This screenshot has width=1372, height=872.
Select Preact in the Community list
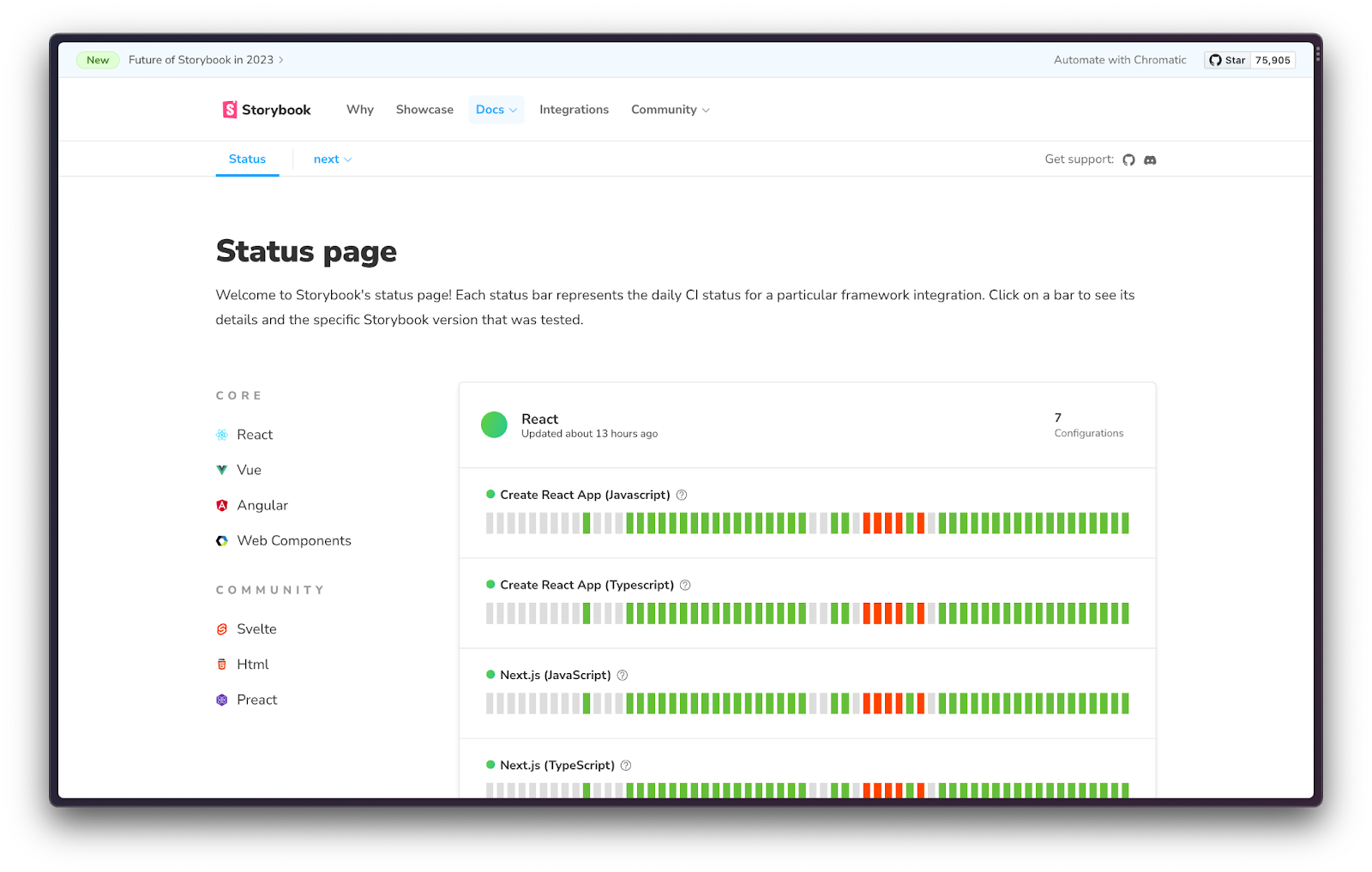pos(257,700)
